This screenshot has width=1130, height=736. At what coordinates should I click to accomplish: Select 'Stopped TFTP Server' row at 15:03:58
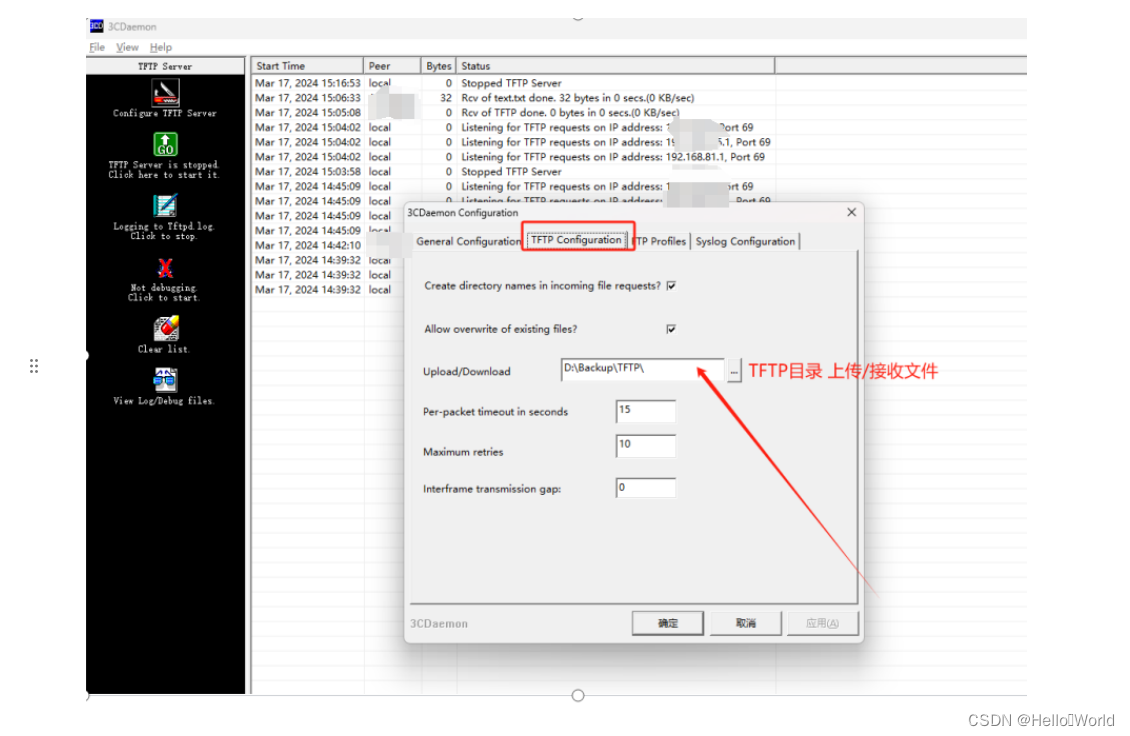click(x=514, y=172)
